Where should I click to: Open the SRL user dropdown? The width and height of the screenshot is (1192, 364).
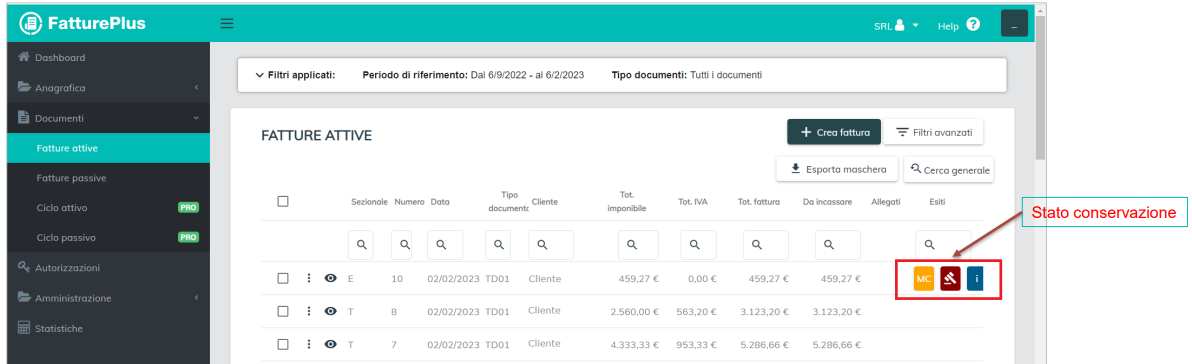(896, 25)
